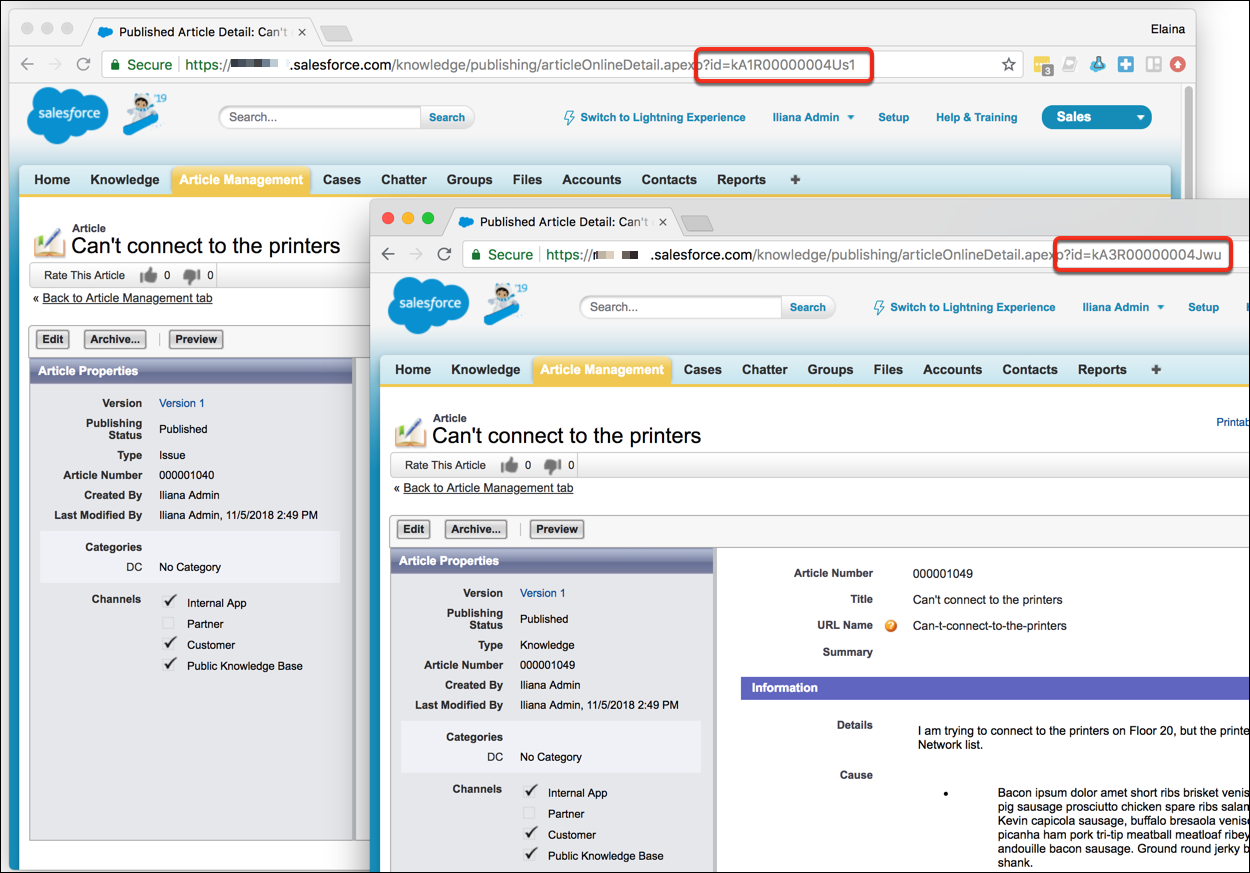Viewport: 1250px width, 873px height.
Task: Close the browser tab in back window
Action: (x=301, y=32)
